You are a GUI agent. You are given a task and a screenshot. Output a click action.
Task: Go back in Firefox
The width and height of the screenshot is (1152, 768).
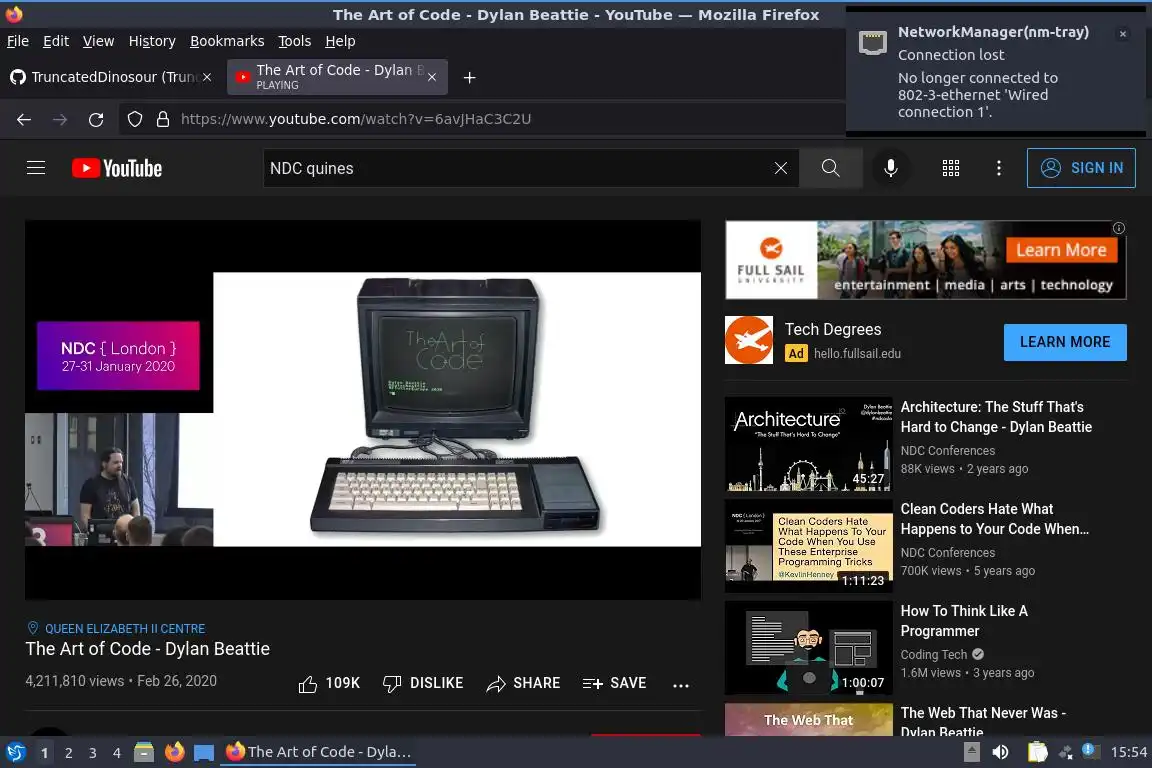click(24, 119)
